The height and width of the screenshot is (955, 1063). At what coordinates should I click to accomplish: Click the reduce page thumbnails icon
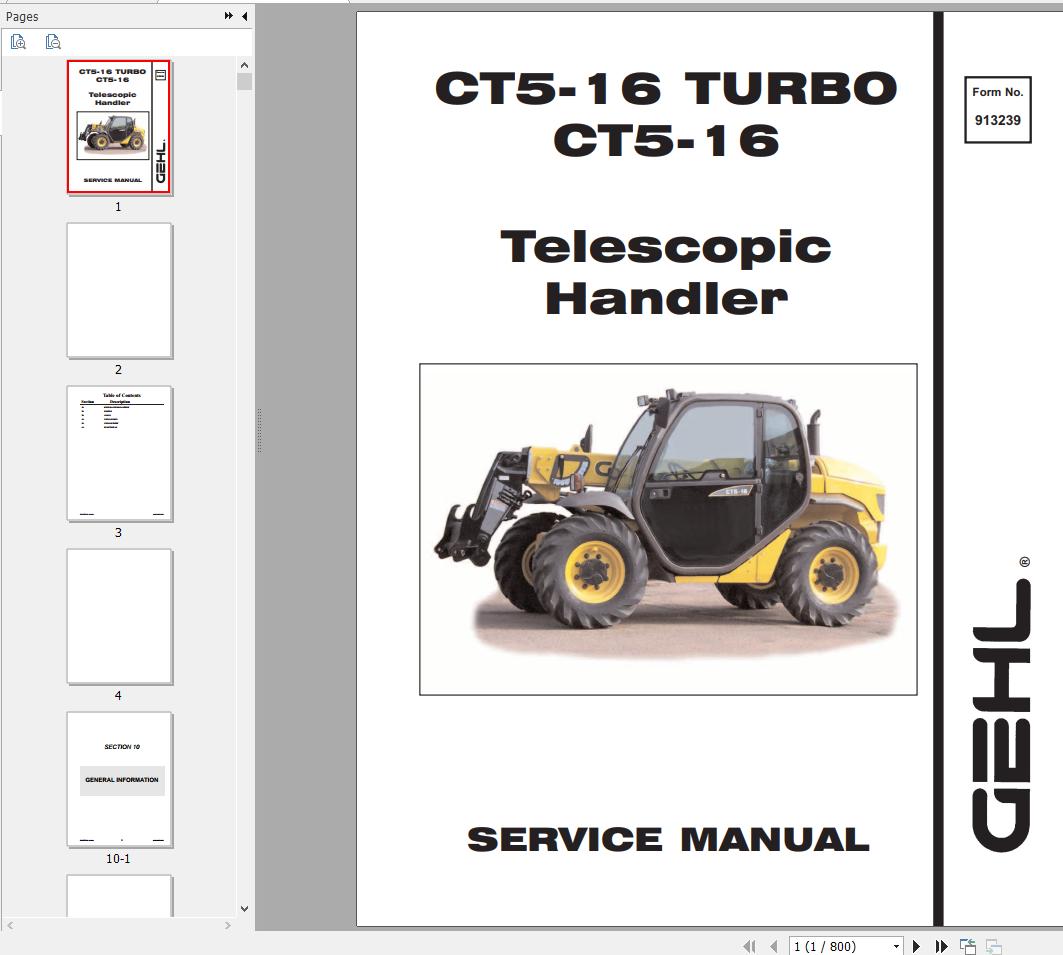(x=53, y=42)
